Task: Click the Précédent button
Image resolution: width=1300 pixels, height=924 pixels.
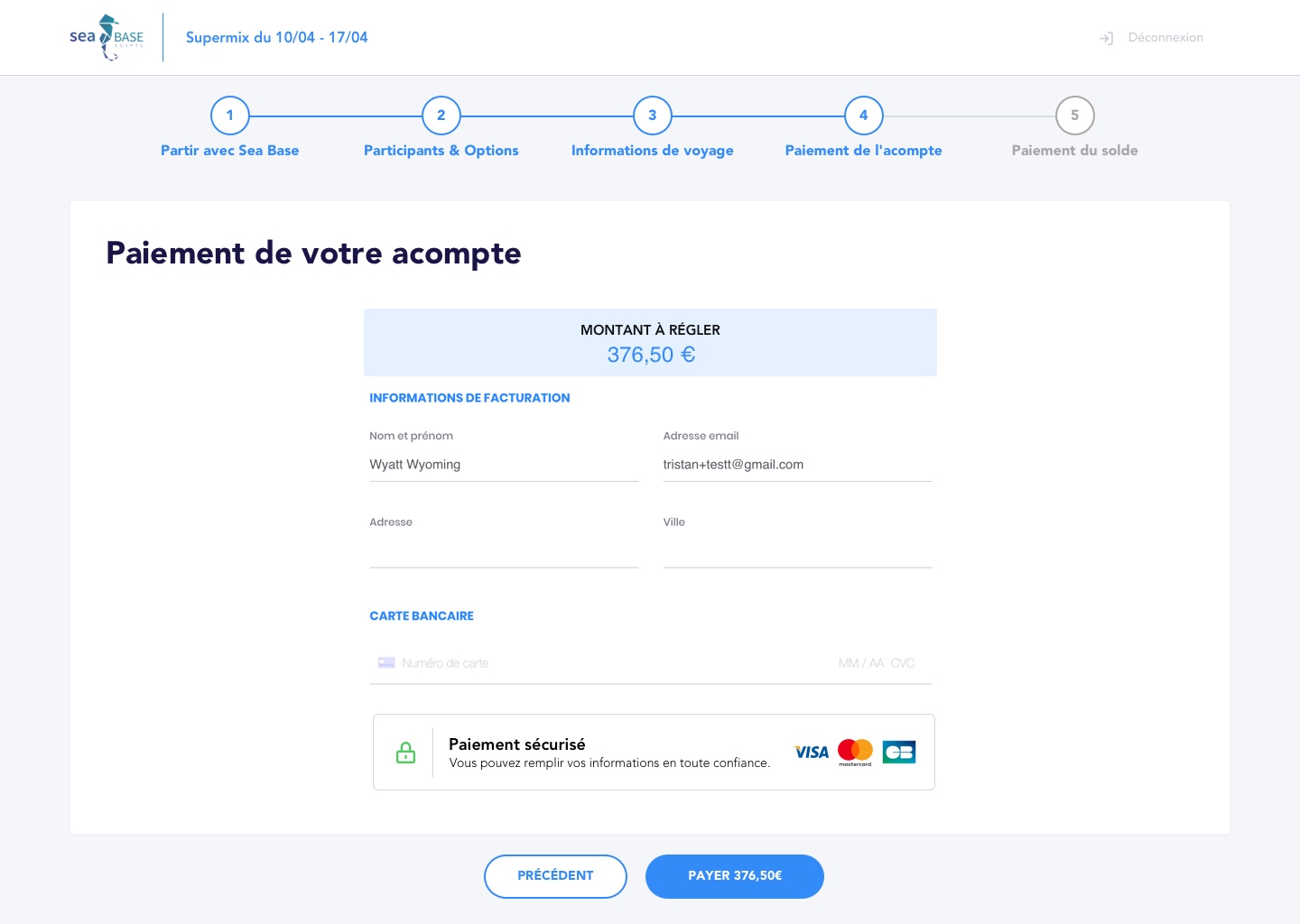Action: pos(555,876)
